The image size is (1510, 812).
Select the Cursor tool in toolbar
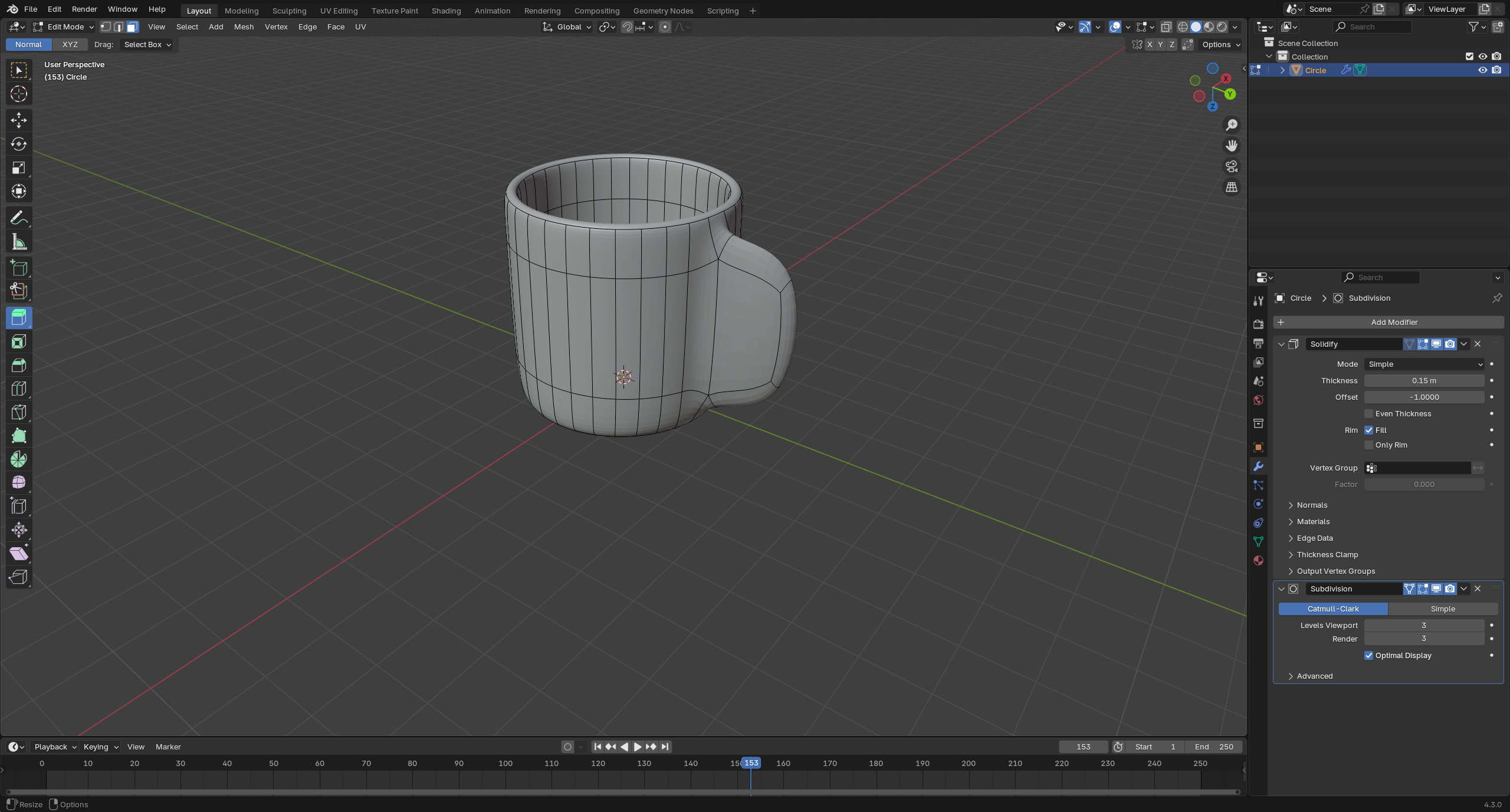coord(19,94)
